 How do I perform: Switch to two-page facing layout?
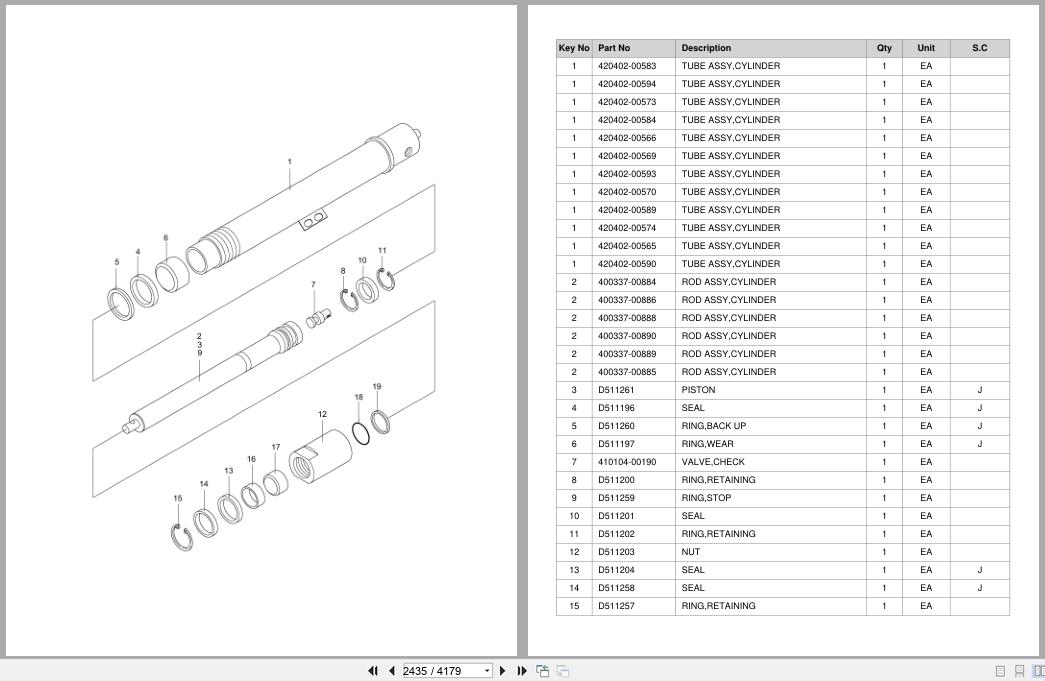pos(1038,671)
